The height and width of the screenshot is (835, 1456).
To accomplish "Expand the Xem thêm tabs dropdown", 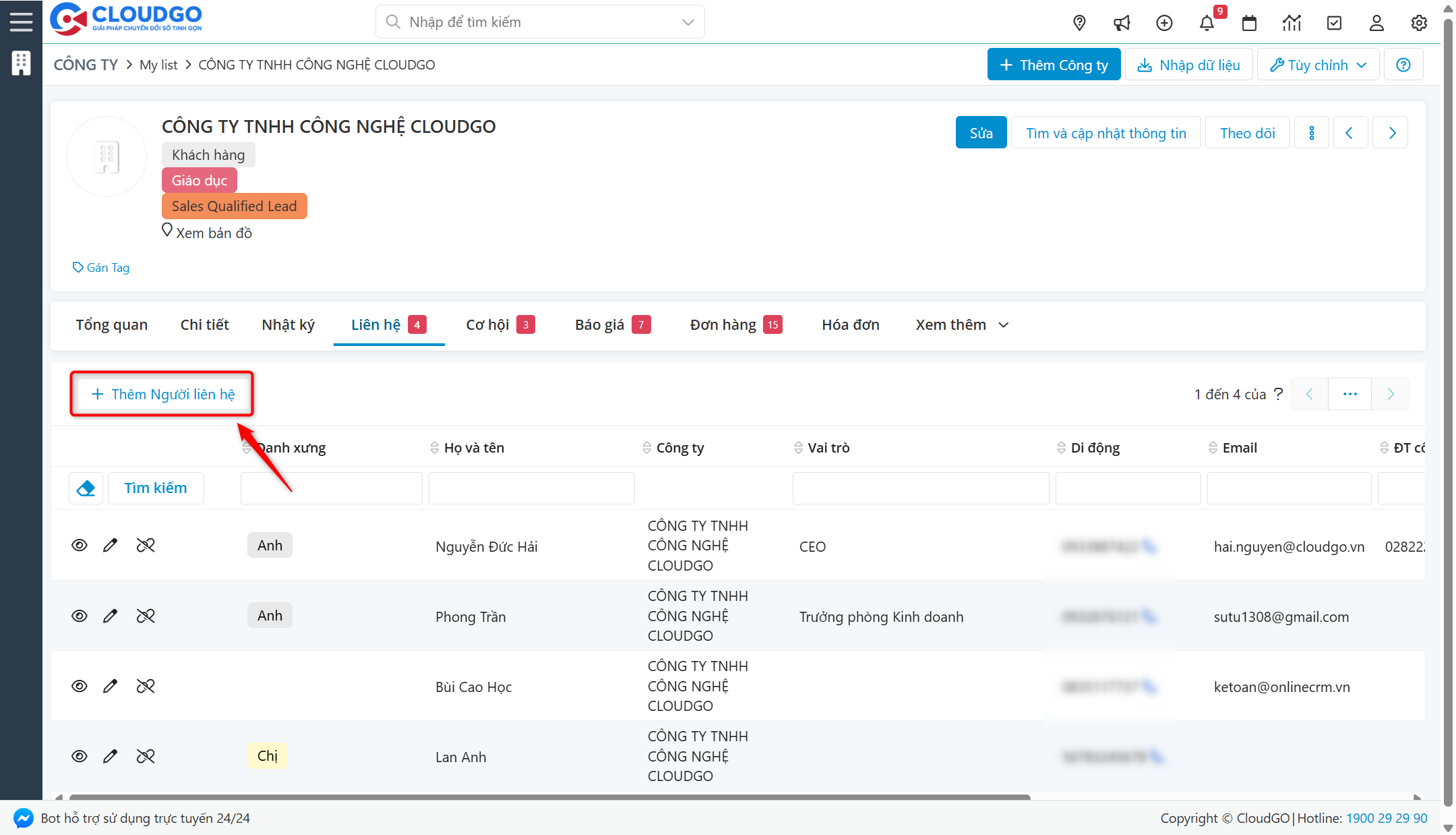I will (962, 325).
